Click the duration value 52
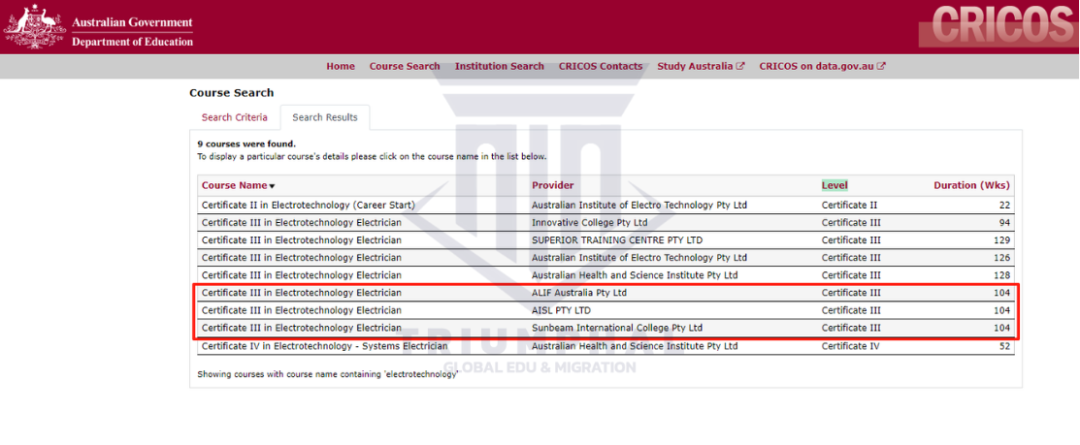Screen dimensions: 1080x445 point(1004,346)
